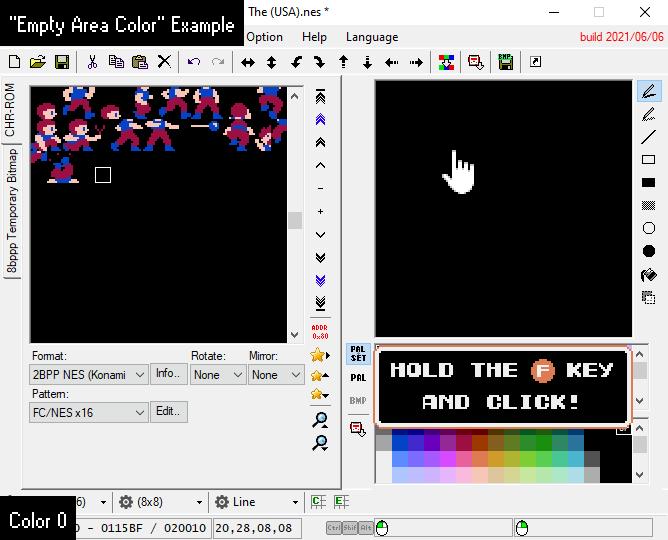668x540 pixels.
Task: Click the external window popup icon
Action: pyautogui.click(x=535, y=62)
